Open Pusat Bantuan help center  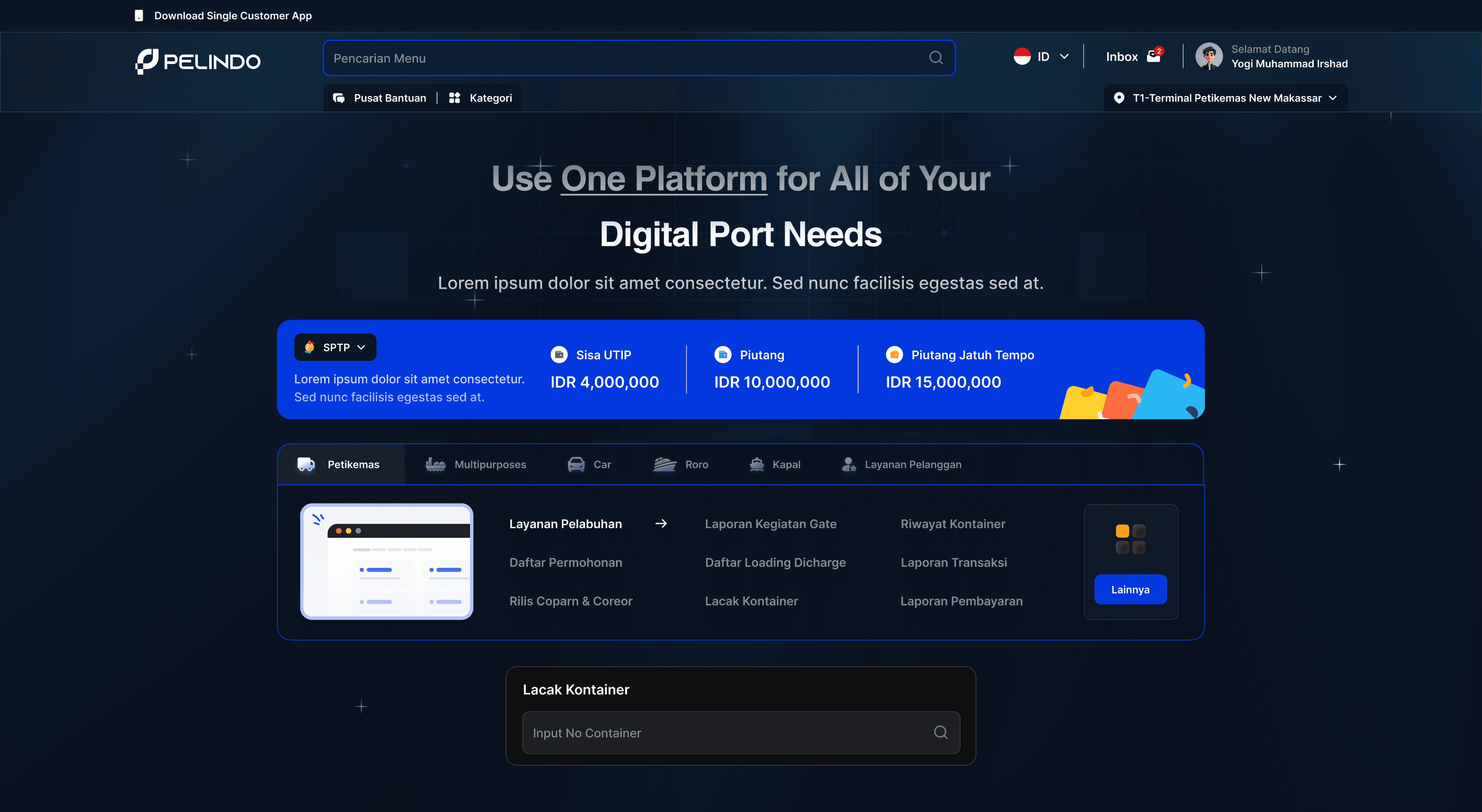389,98
